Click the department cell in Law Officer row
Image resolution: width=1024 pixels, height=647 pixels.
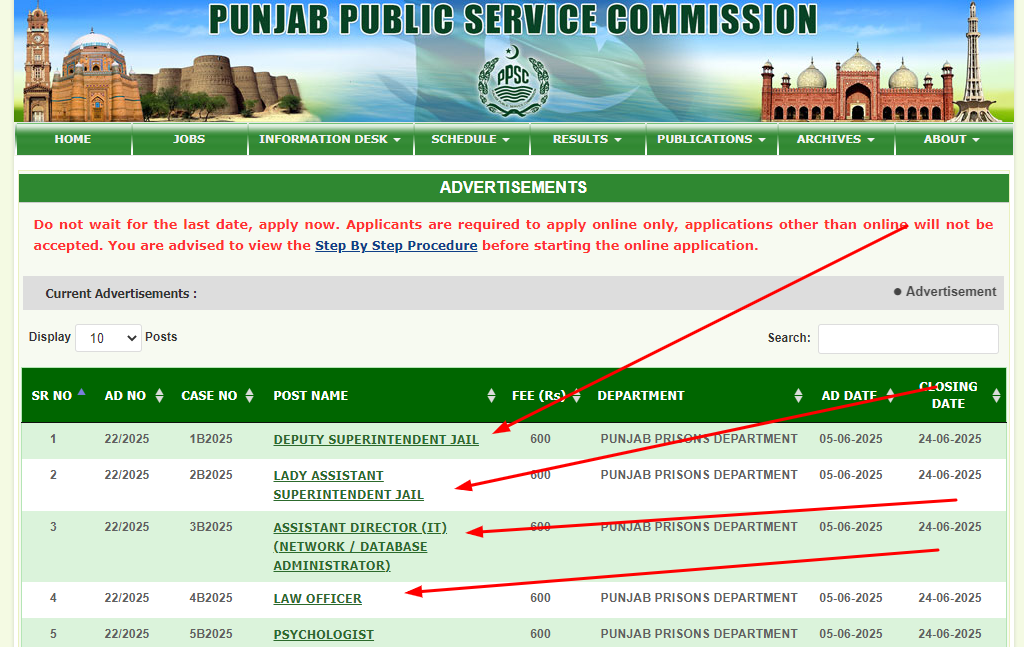point(699,598)
